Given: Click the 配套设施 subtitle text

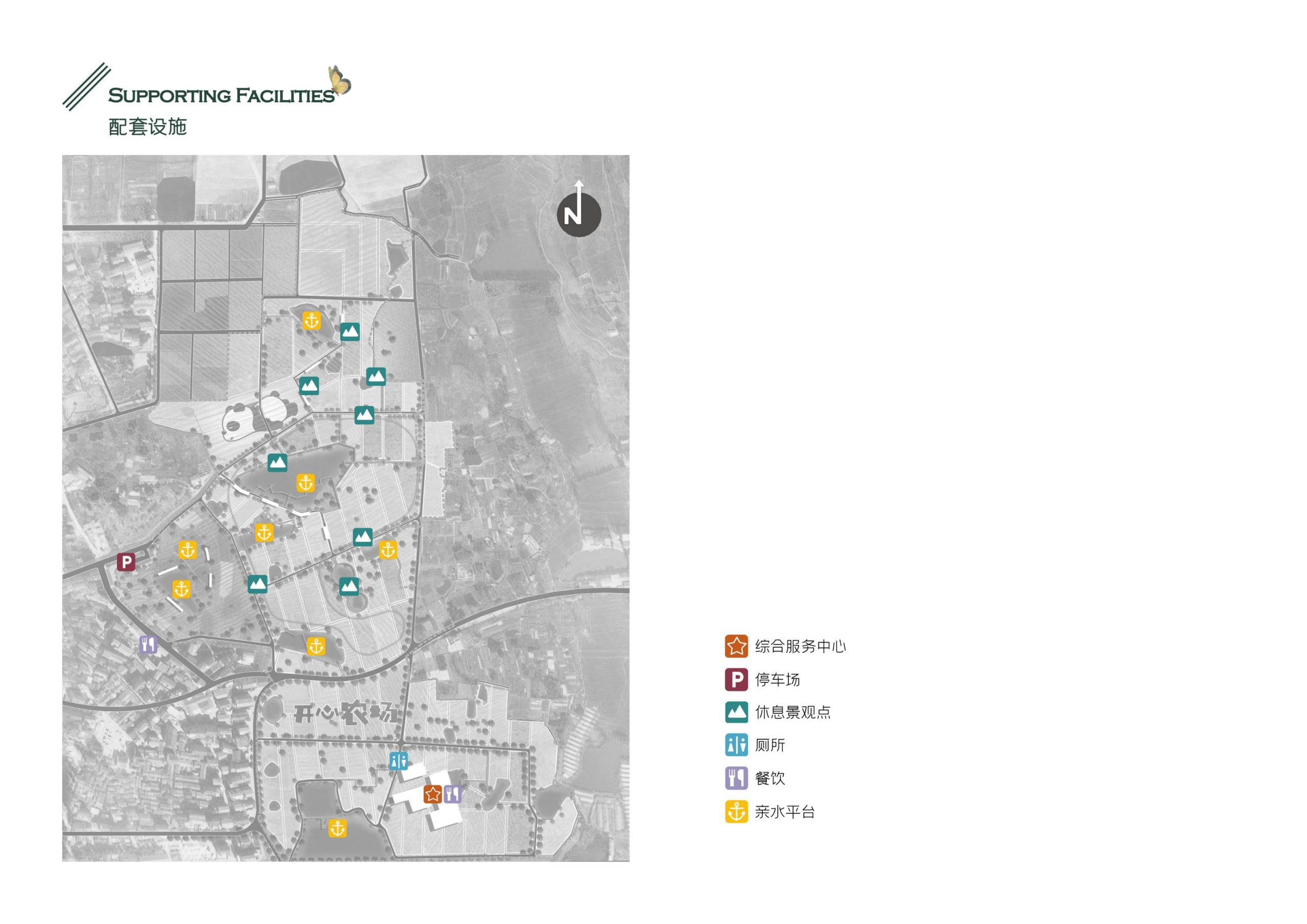Looking at the screenshot, I should point(148,127).
